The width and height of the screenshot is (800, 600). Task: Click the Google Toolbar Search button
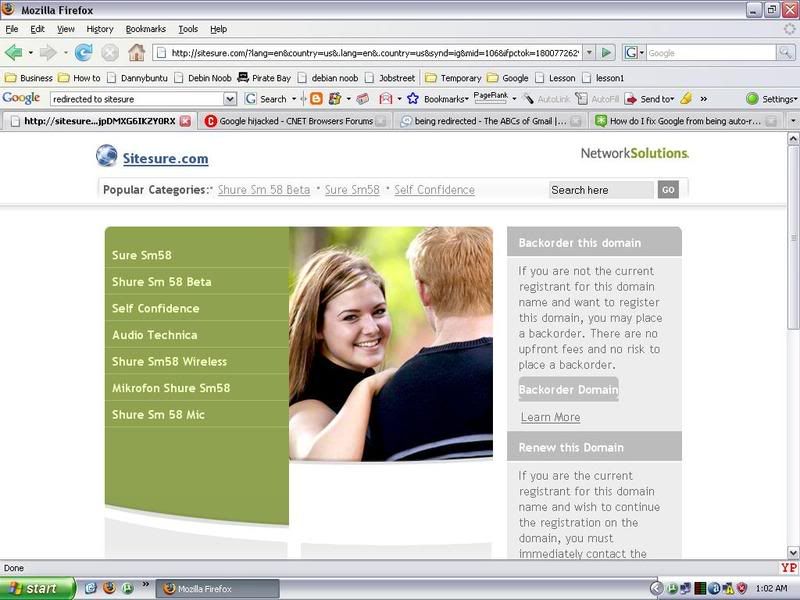click(x=266, y=98)
